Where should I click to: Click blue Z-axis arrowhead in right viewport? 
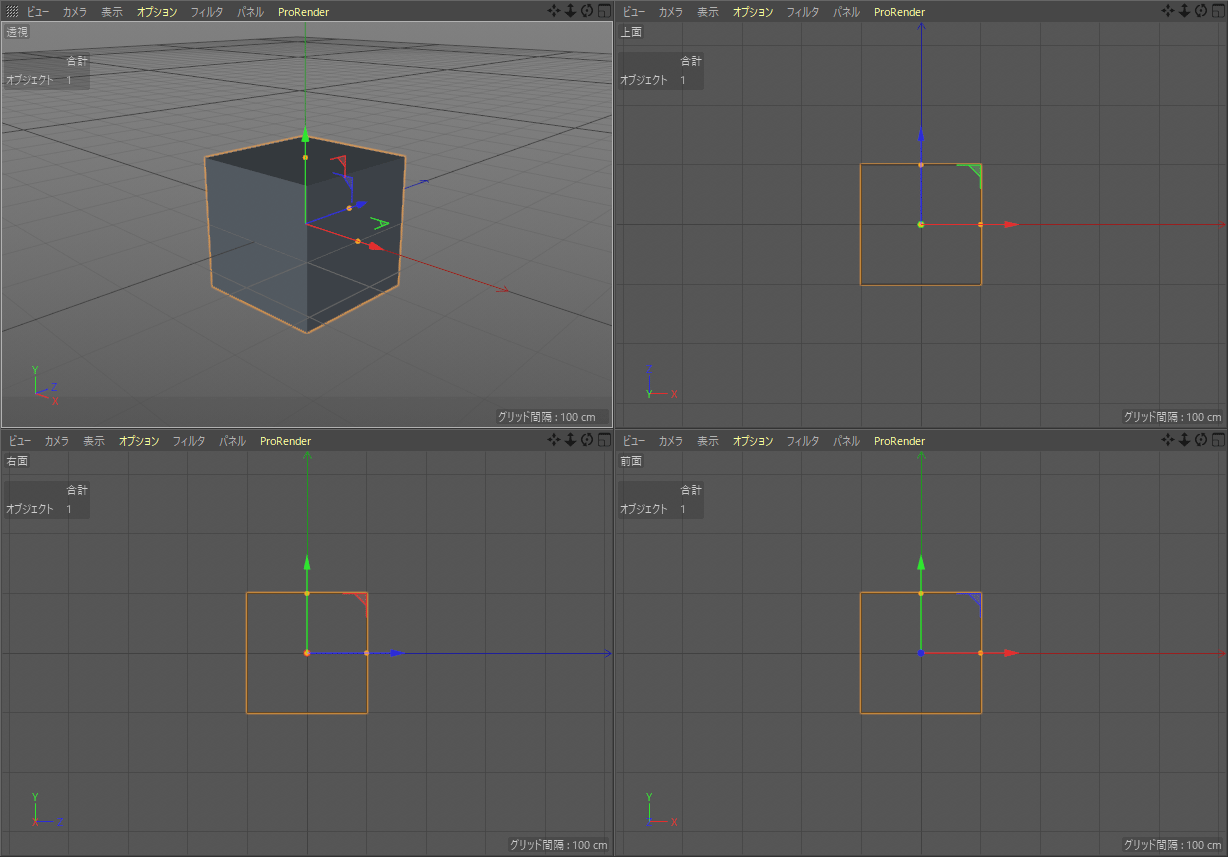point(398,653)
